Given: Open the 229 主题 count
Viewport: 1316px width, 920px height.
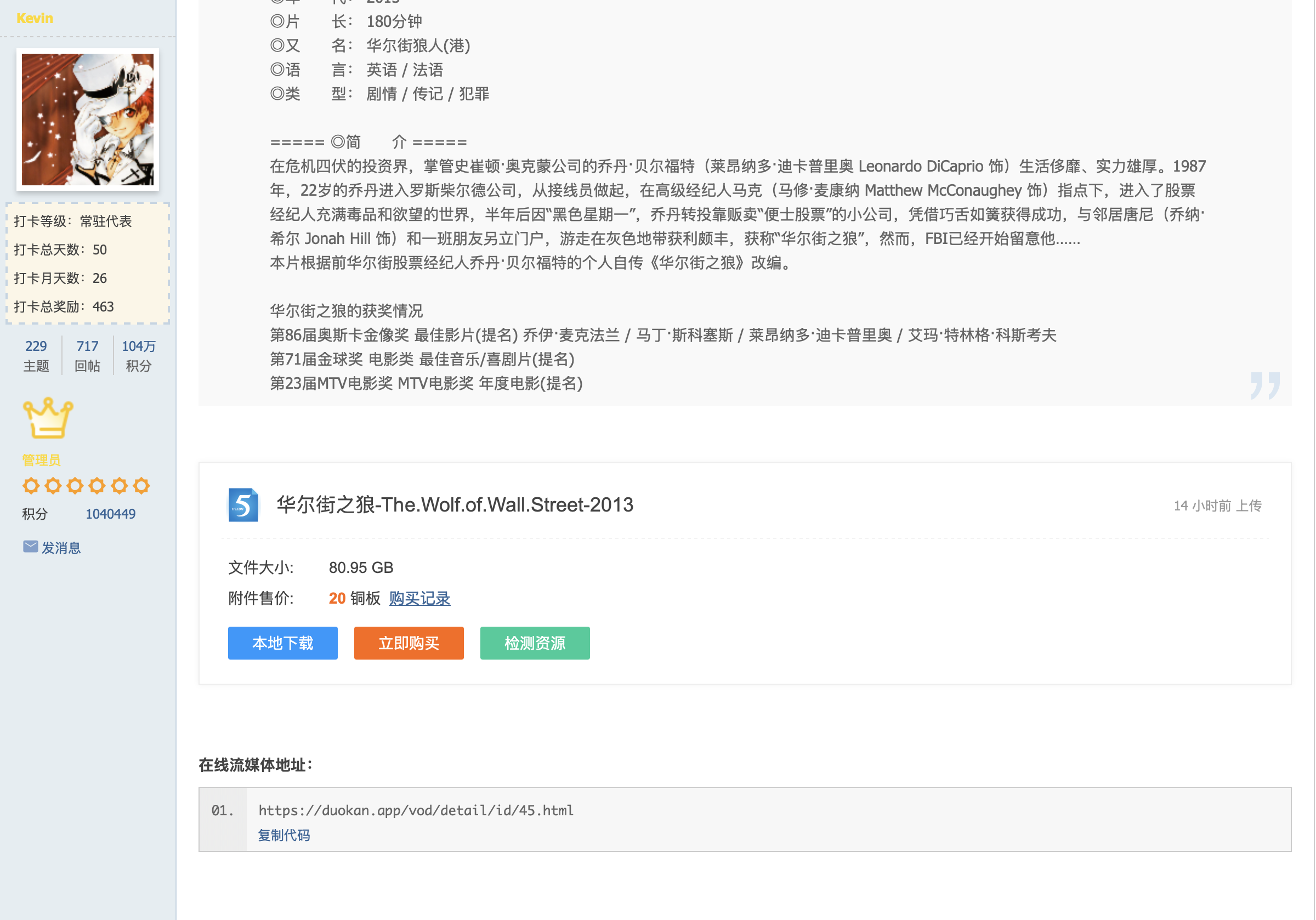Looking at the screenshot, I should point(36,345).
